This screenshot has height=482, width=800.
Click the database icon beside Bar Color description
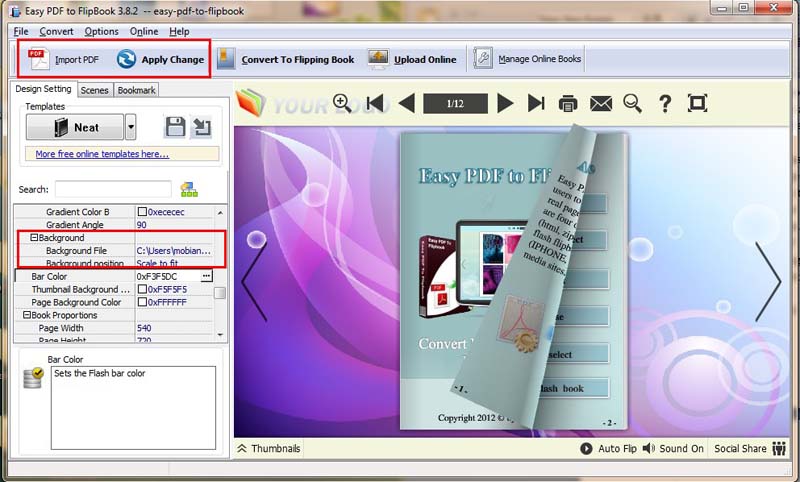point(33,378)
